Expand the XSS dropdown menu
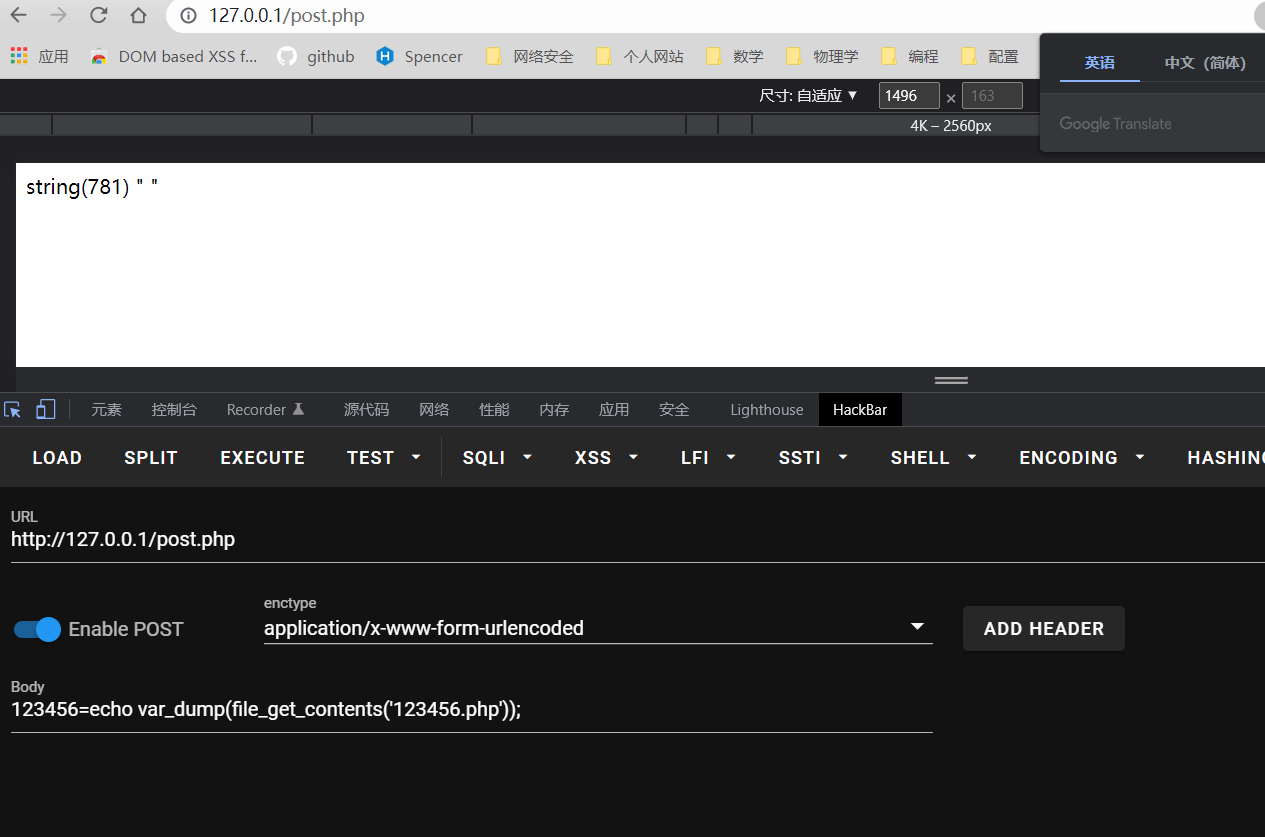 607,457
